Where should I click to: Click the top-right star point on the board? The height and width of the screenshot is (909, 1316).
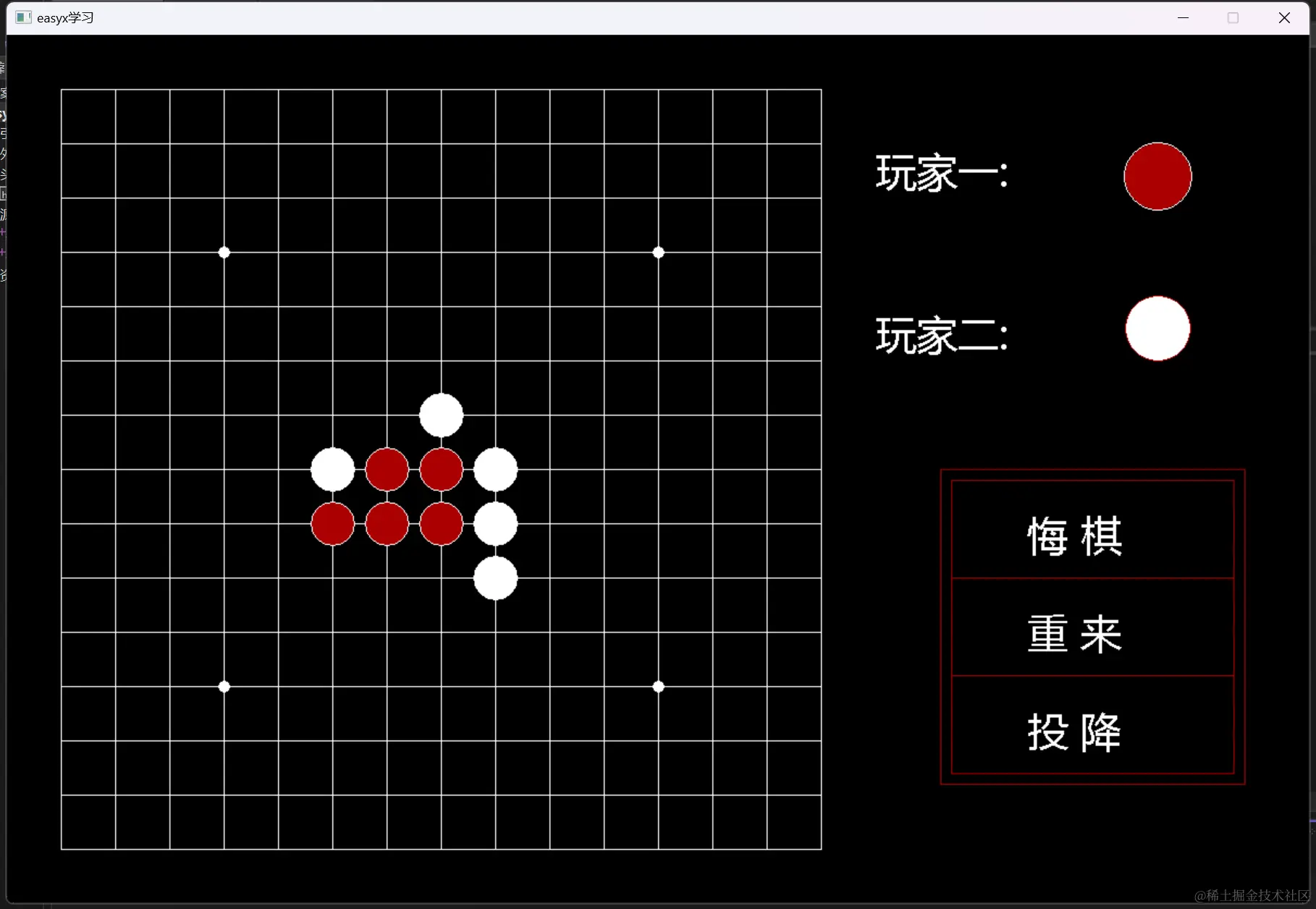tap(658, 252)
